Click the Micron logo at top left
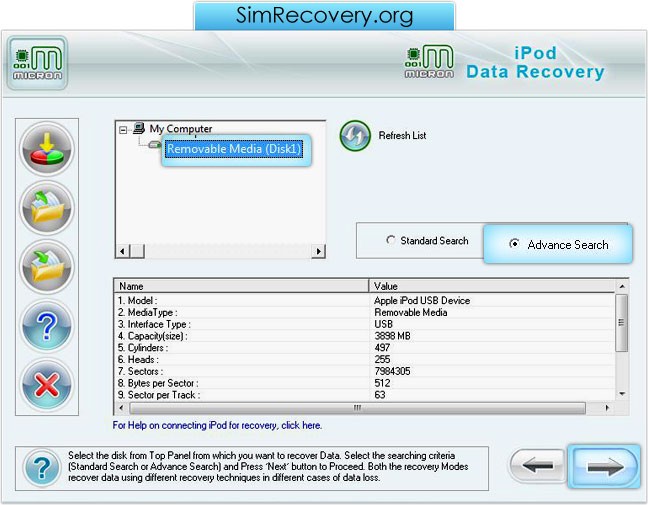This screenshot has width=648, height=505. (37, 63)
